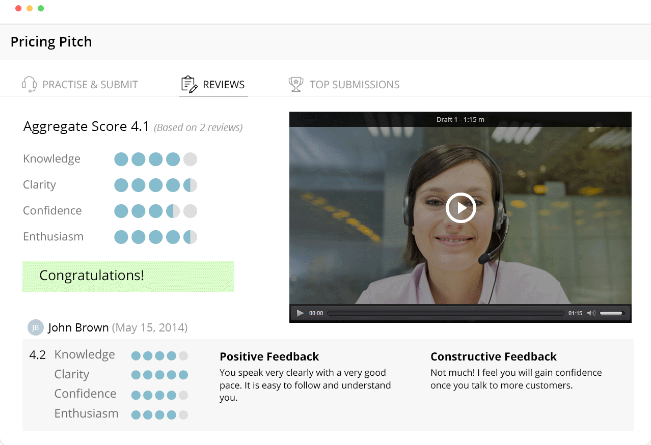Click the clipboard pencil Reviews icon
The height and width of the screenshot is (445, 651).
pyautogui.click(x=189, y=84)
